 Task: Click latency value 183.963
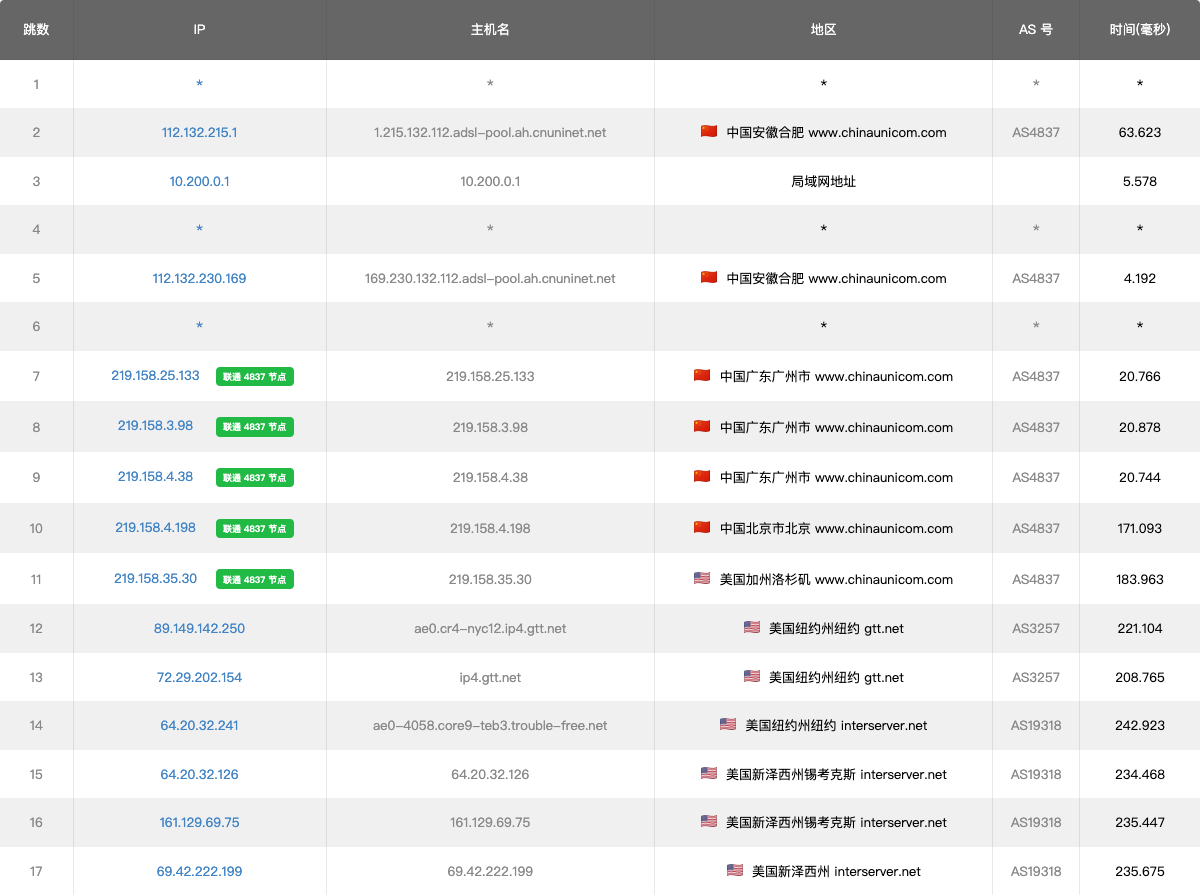(1140, 579)
